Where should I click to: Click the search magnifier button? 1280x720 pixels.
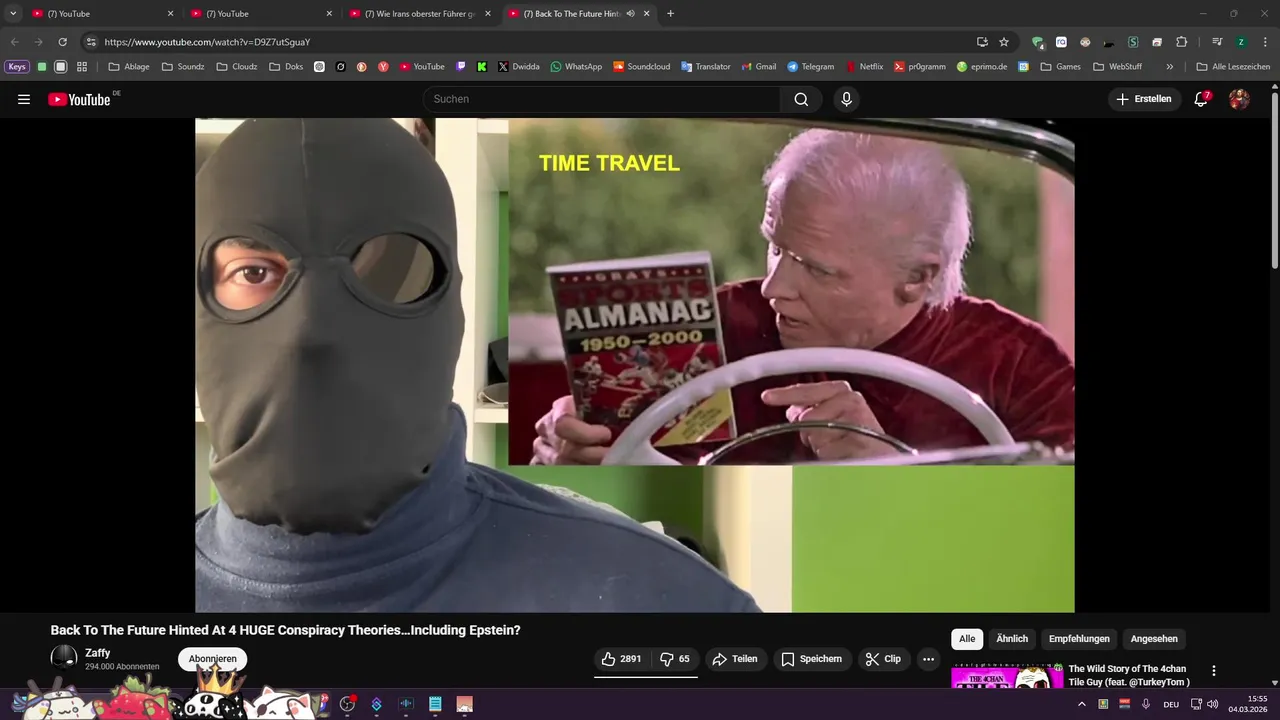(x=801, y=99)
